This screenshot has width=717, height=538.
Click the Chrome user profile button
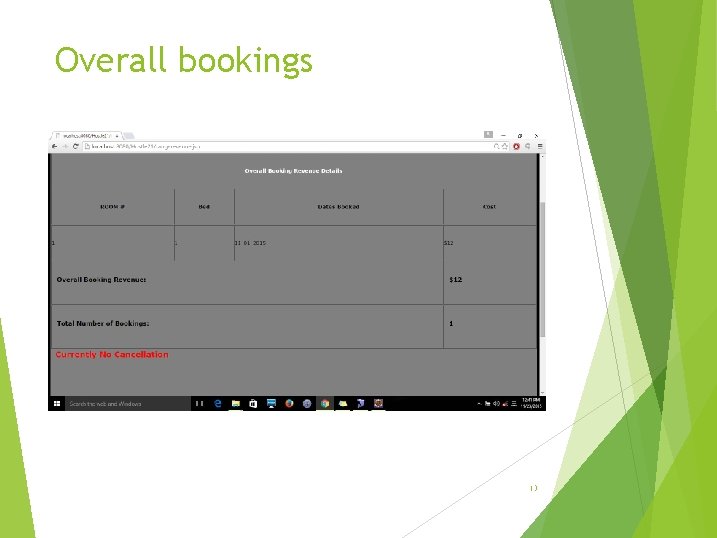pyautogui.click(x=488, y=135)
